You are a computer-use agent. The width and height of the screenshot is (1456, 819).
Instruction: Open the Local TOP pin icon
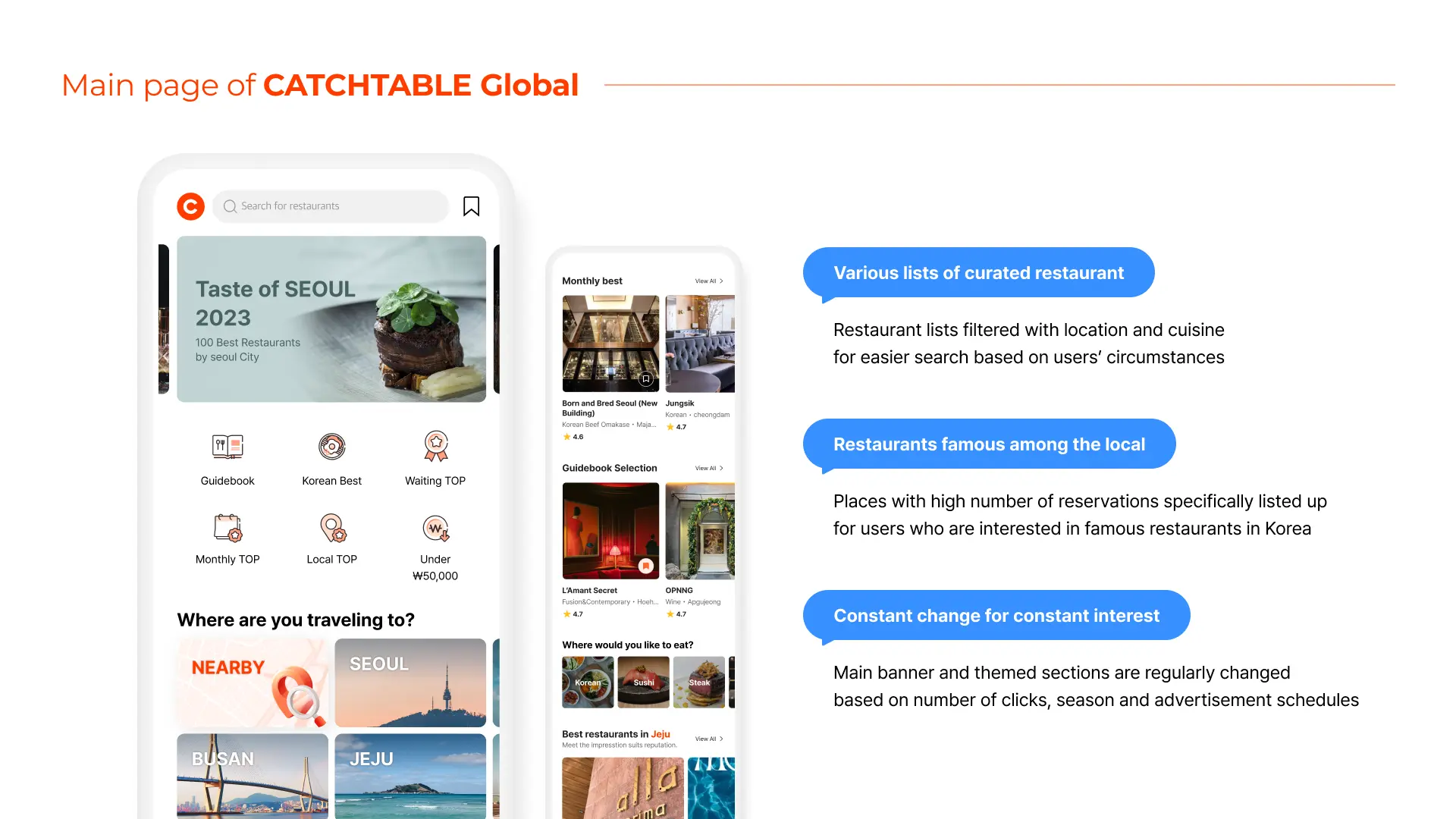coord(332,528)
